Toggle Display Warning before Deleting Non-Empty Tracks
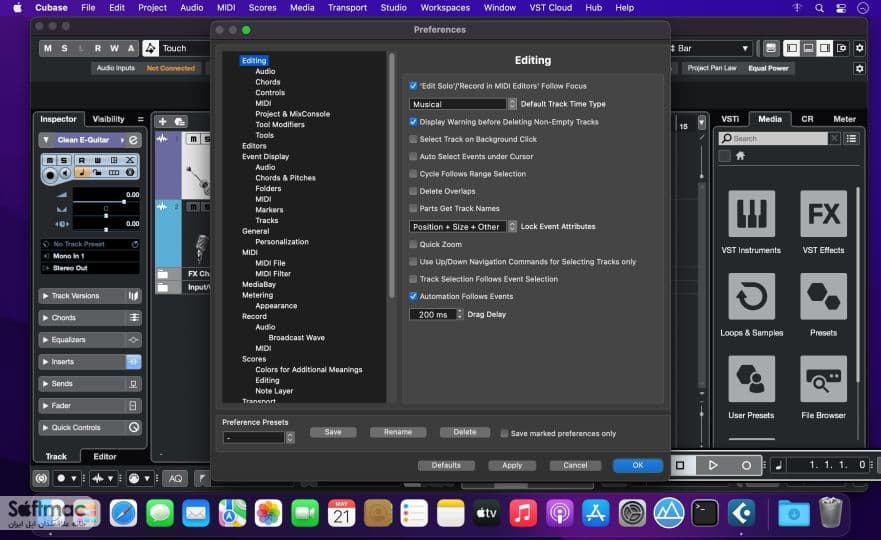Image resolution: width=881 pixels, height=540 pixels. 413,122
